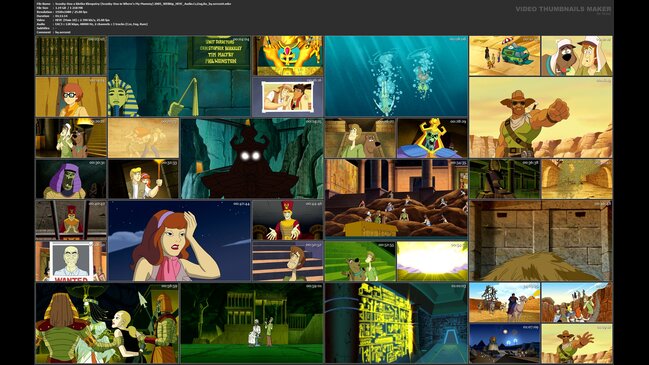Open the thumbnail of Fred holding a torch
Viewport: 649px width, 365px height.
click(x=143, y=179)
